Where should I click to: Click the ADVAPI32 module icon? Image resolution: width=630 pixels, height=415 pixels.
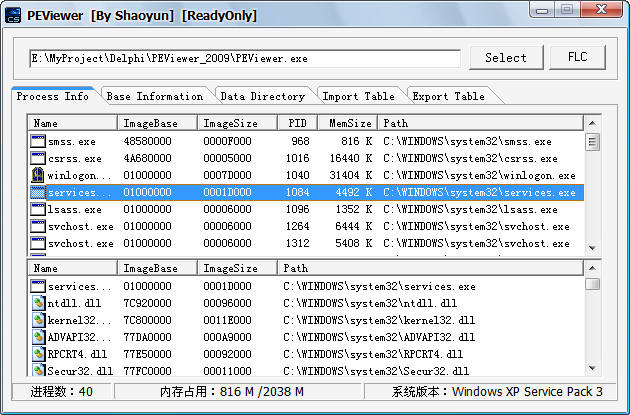[x=38, y=337]
